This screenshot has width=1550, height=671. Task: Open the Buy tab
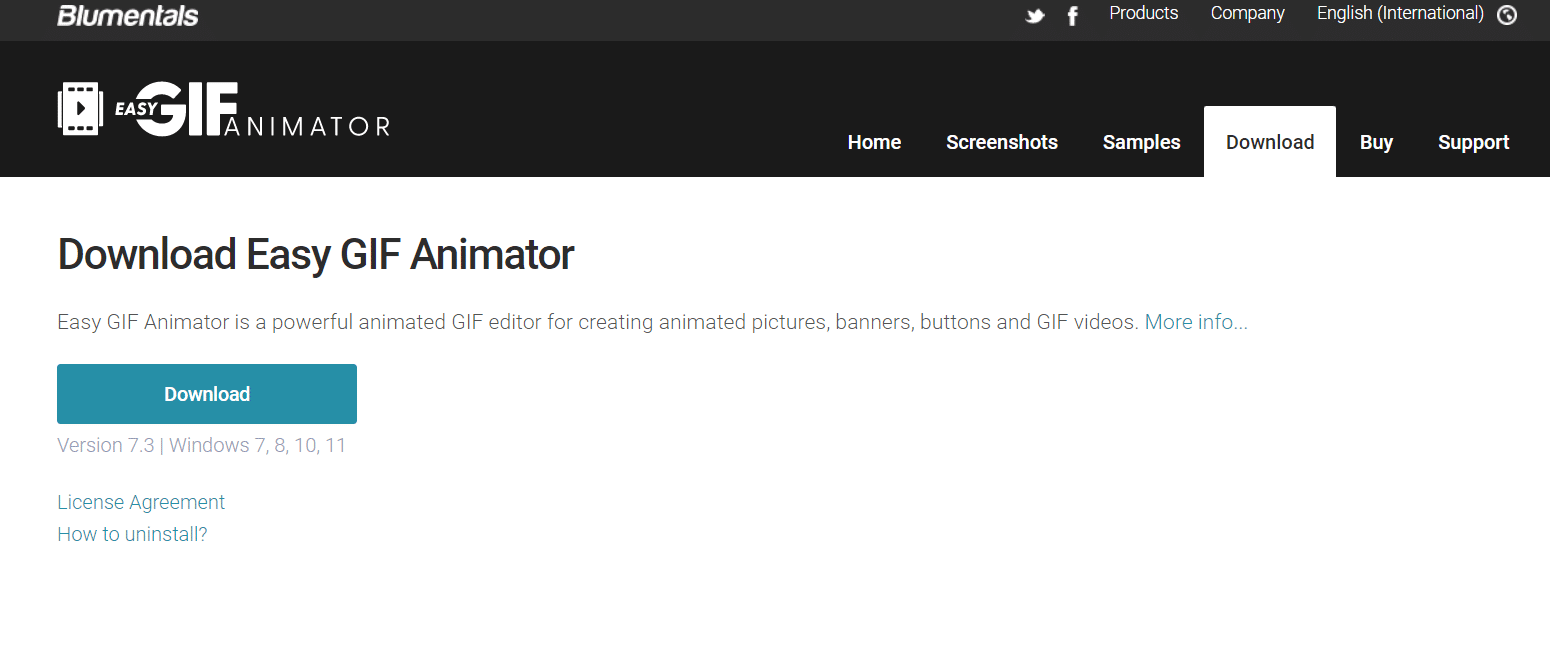pyautogui.click(x=1376, y=142)
